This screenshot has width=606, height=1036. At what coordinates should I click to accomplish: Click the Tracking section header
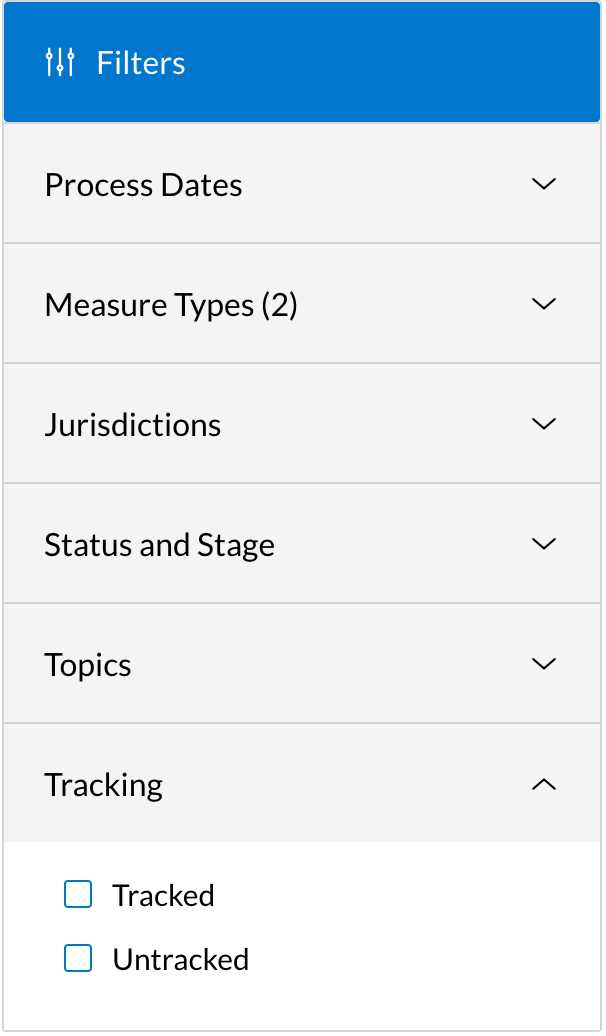(103, 784)
